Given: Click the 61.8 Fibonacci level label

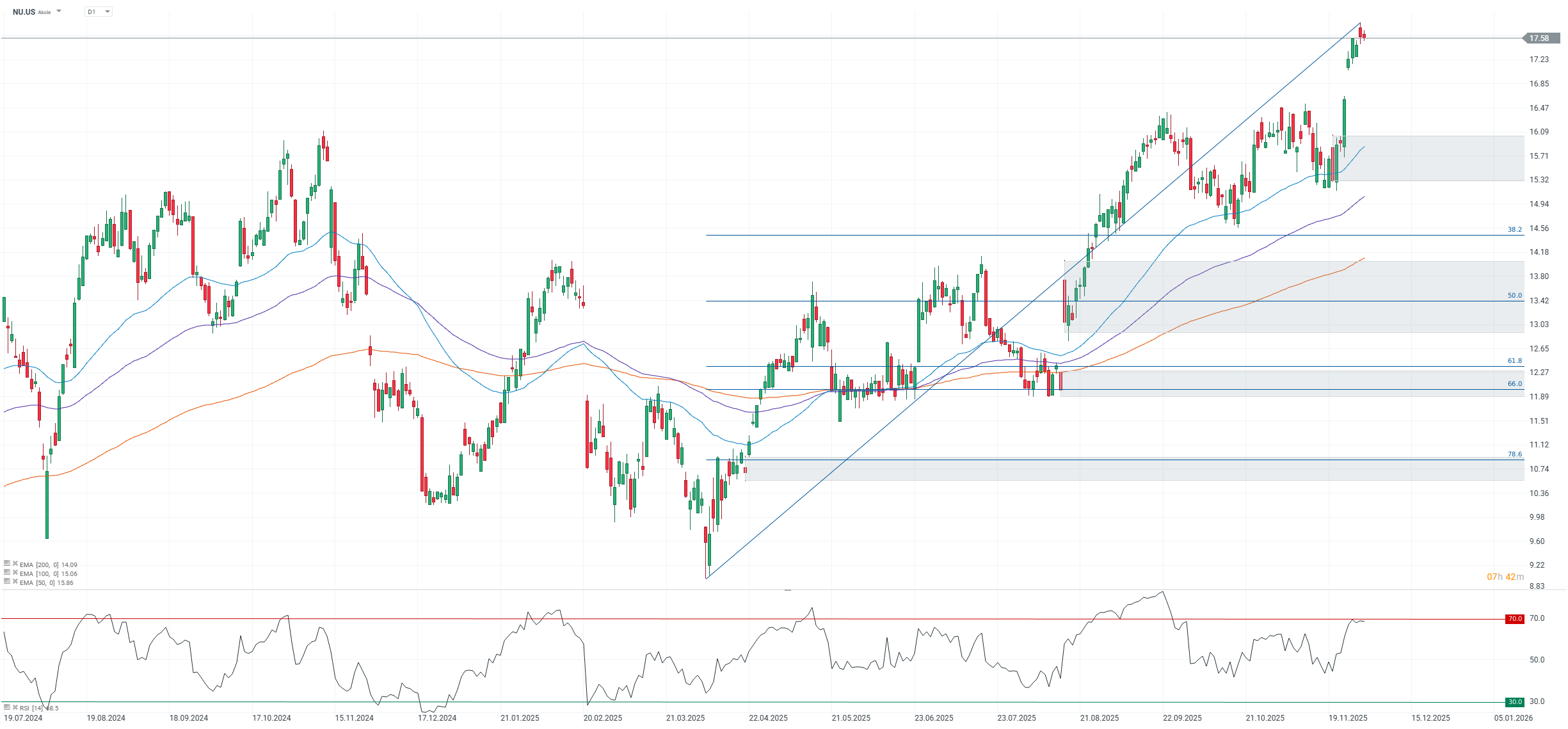Looking at the screenshot, I should 1514,361.
